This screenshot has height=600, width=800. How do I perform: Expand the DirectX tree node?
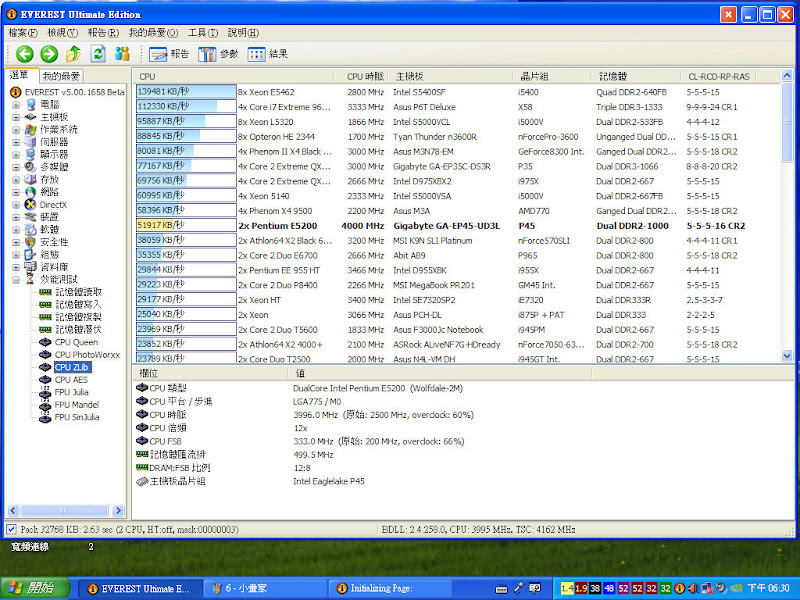[x=16, y=204]
